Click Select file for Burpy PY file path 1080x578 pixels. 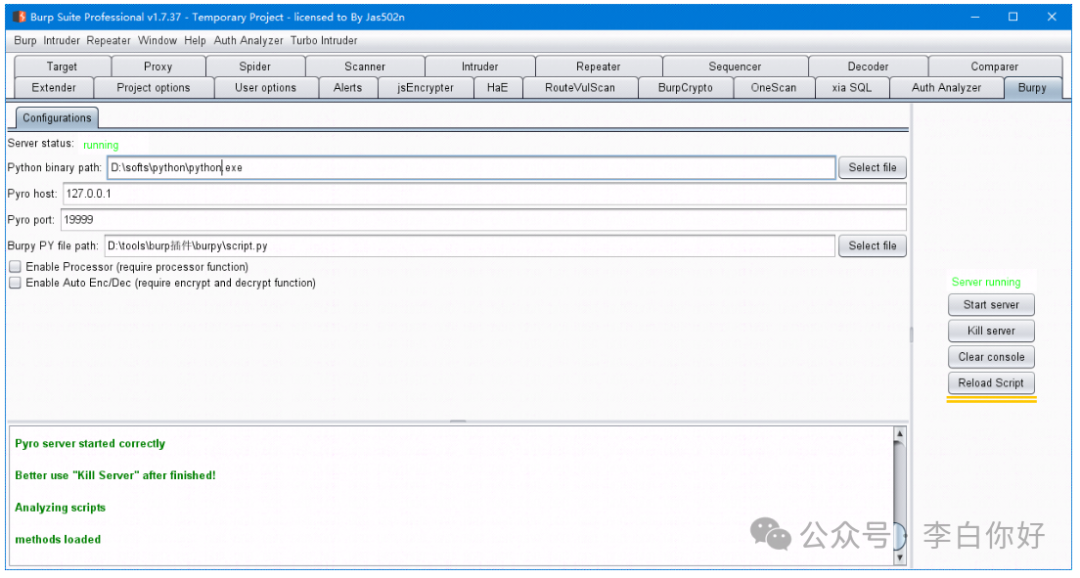pyautogui.click(x=872, y=246)
